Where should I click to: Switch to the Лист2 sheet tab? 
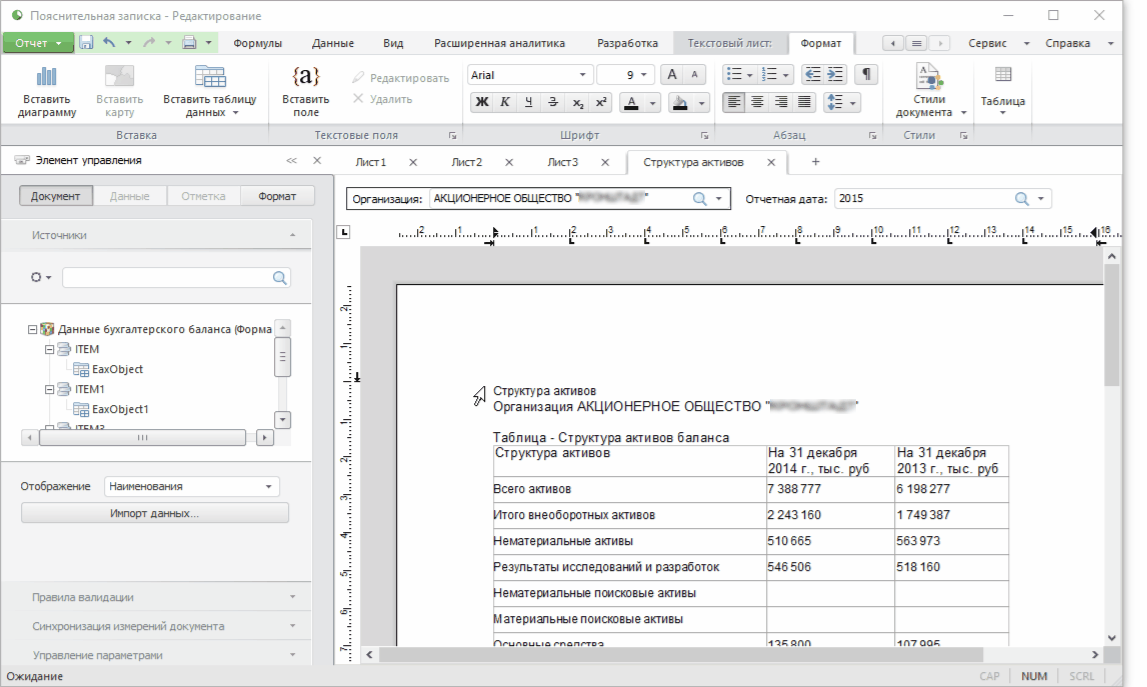(467, 162)
